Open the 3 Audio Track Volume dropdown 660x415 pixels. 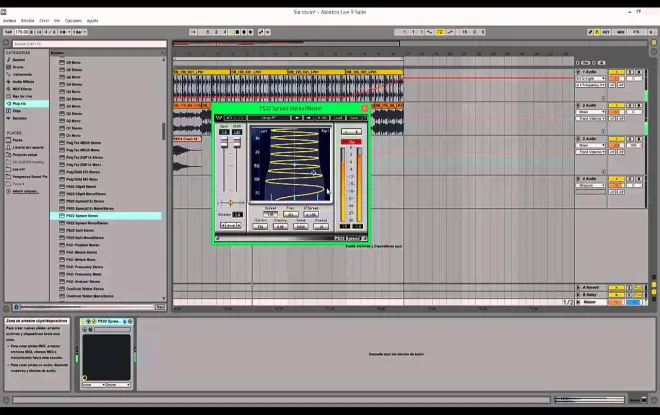pyautogui.click(x=591, y=152)
